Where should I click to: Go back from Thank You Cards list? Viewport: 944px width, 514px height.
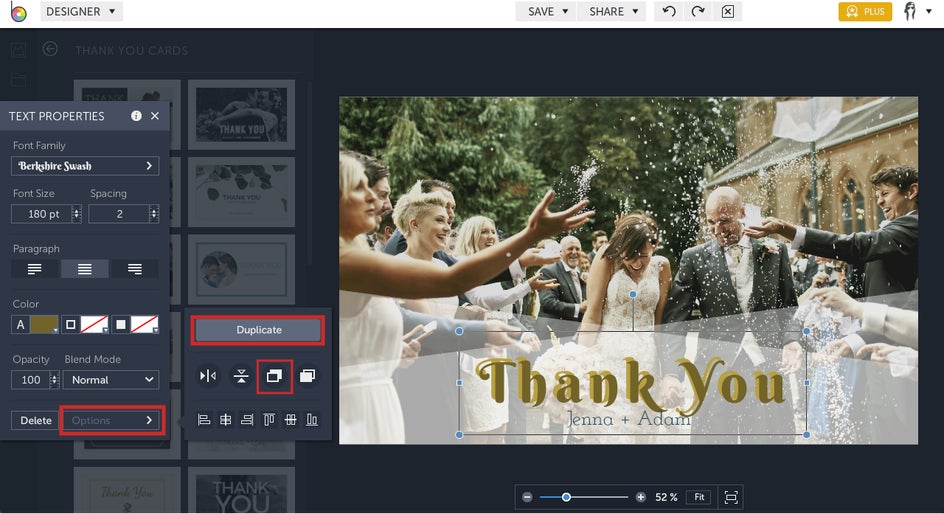[50, 49]
